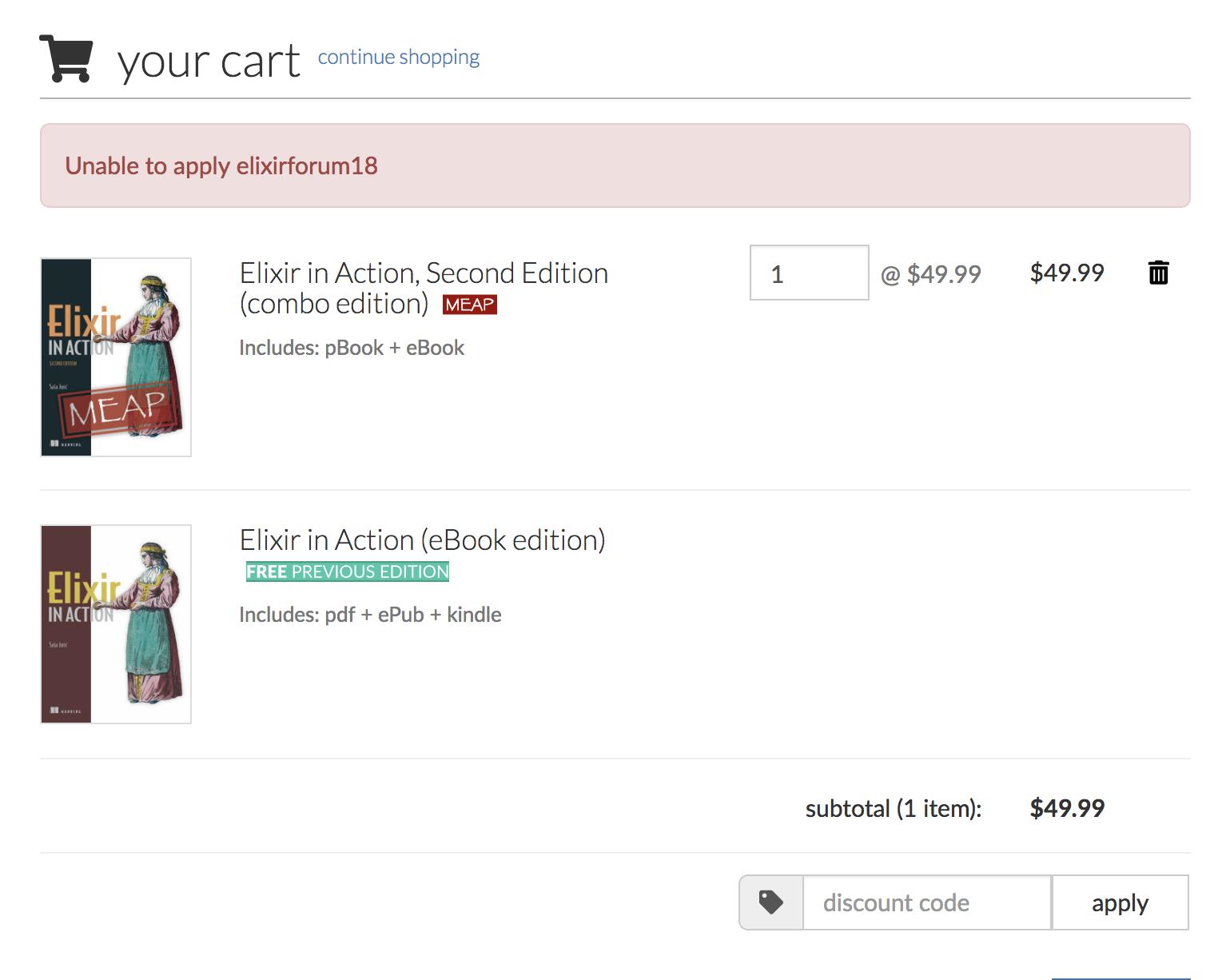Open the Elixir in Action, Second Edition title
This screenshot has height=980, width=1218.
click(x=424, y=288)
